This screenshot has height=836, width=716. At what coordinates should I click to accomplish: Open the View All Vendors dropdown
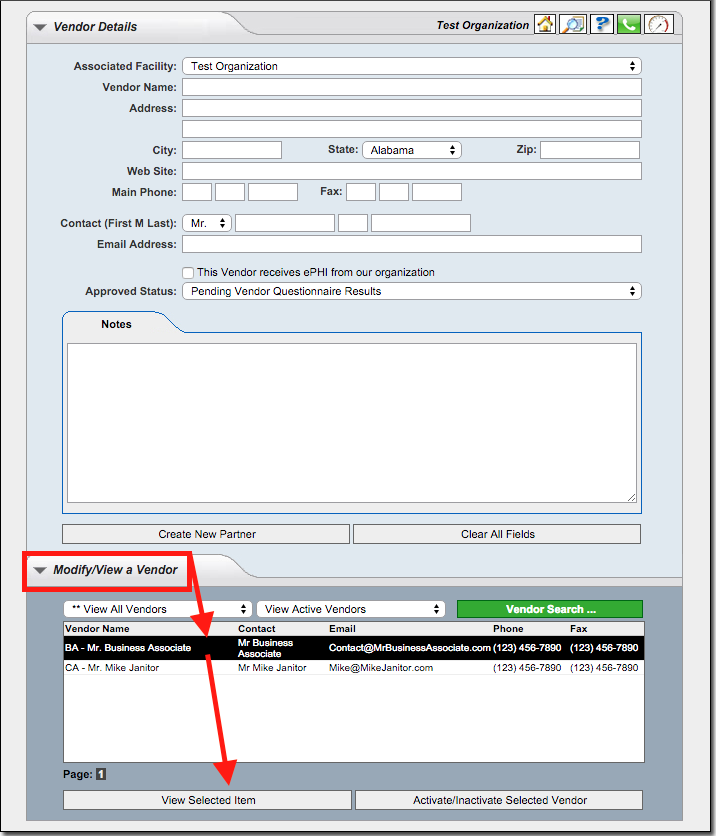click(x=158, y=609)
